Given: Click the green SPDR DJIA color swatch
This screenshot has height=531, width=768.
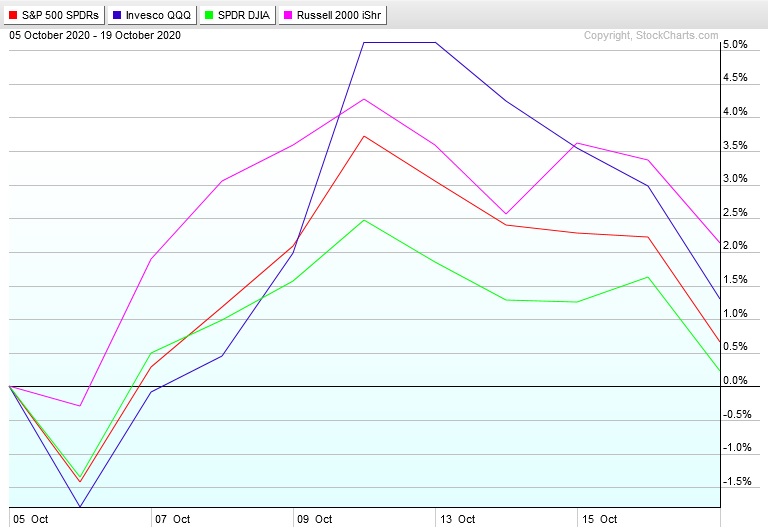Looking at the screenshot, I should pos(209,15).
